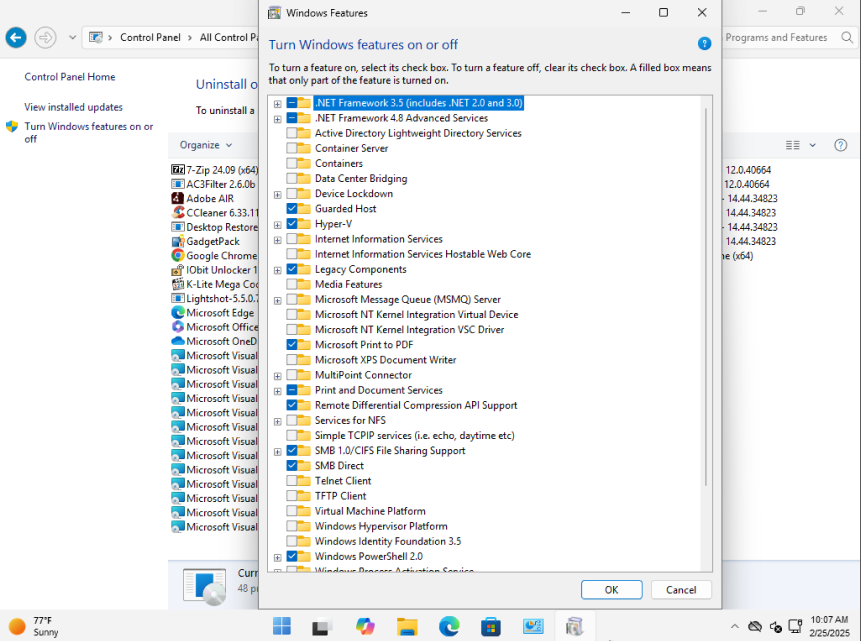
Task: Uncheck the Guarded Host feature
Action: 292,209
